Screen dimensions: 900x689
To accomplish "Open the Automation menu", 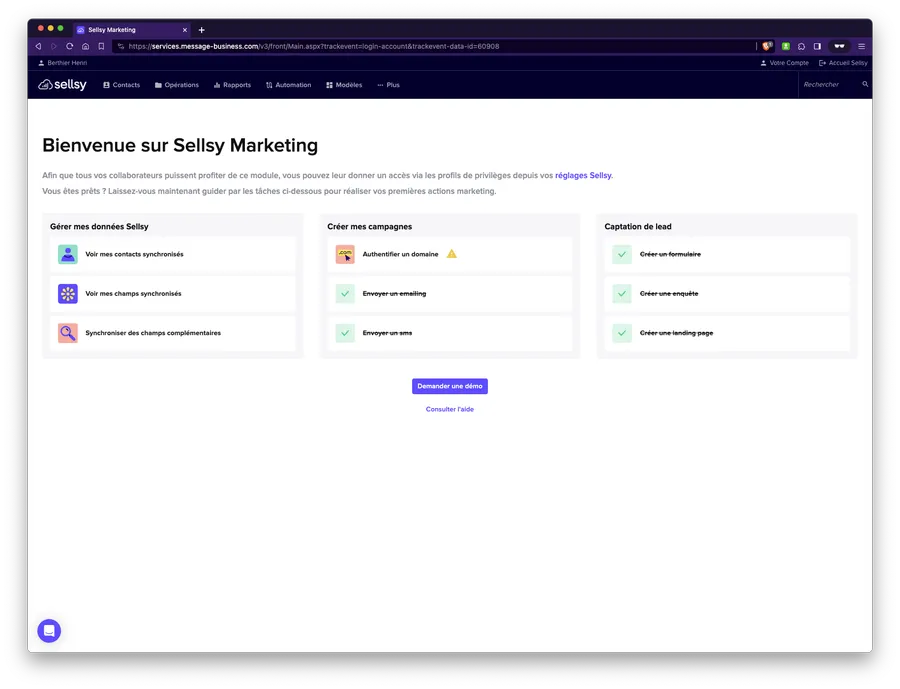I will (288, 85).
